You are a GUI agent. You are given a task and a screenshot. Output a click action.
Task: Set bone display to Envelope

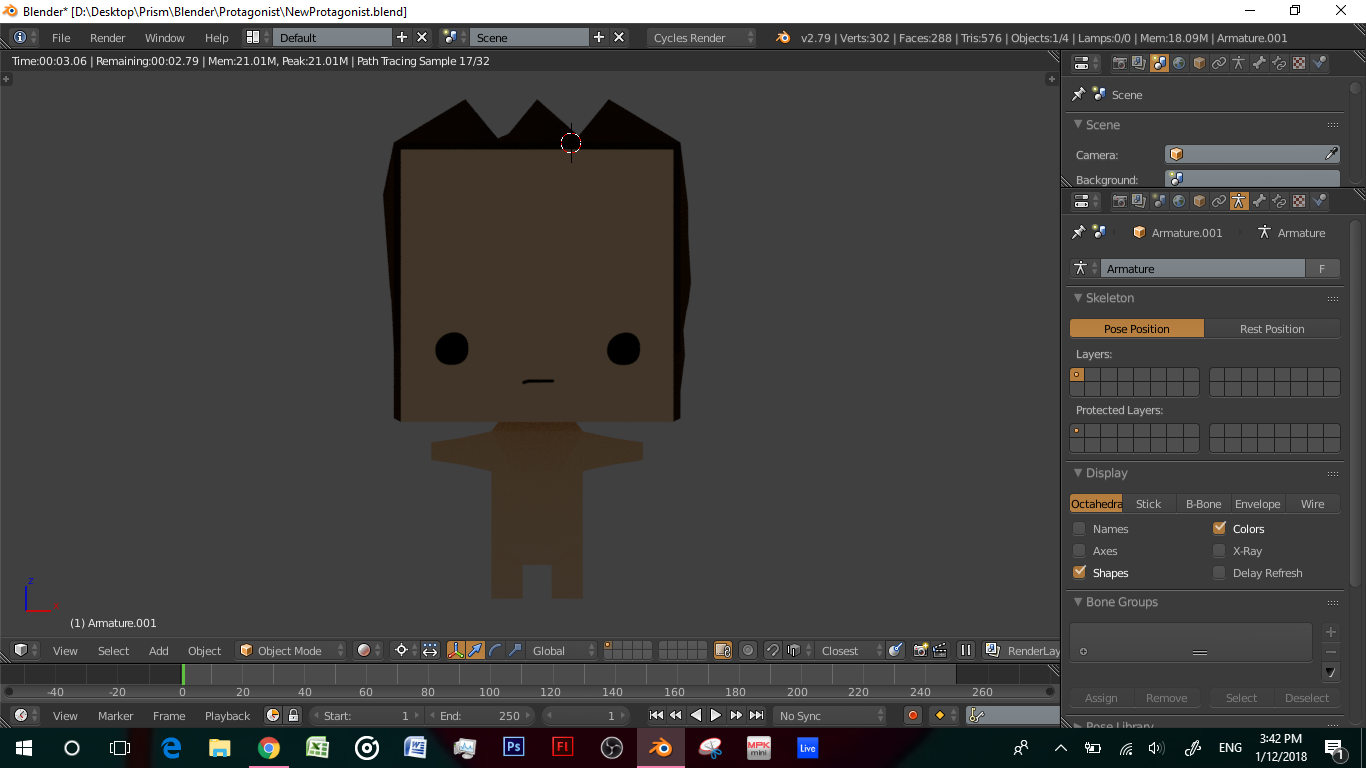tap(1257, 504)
